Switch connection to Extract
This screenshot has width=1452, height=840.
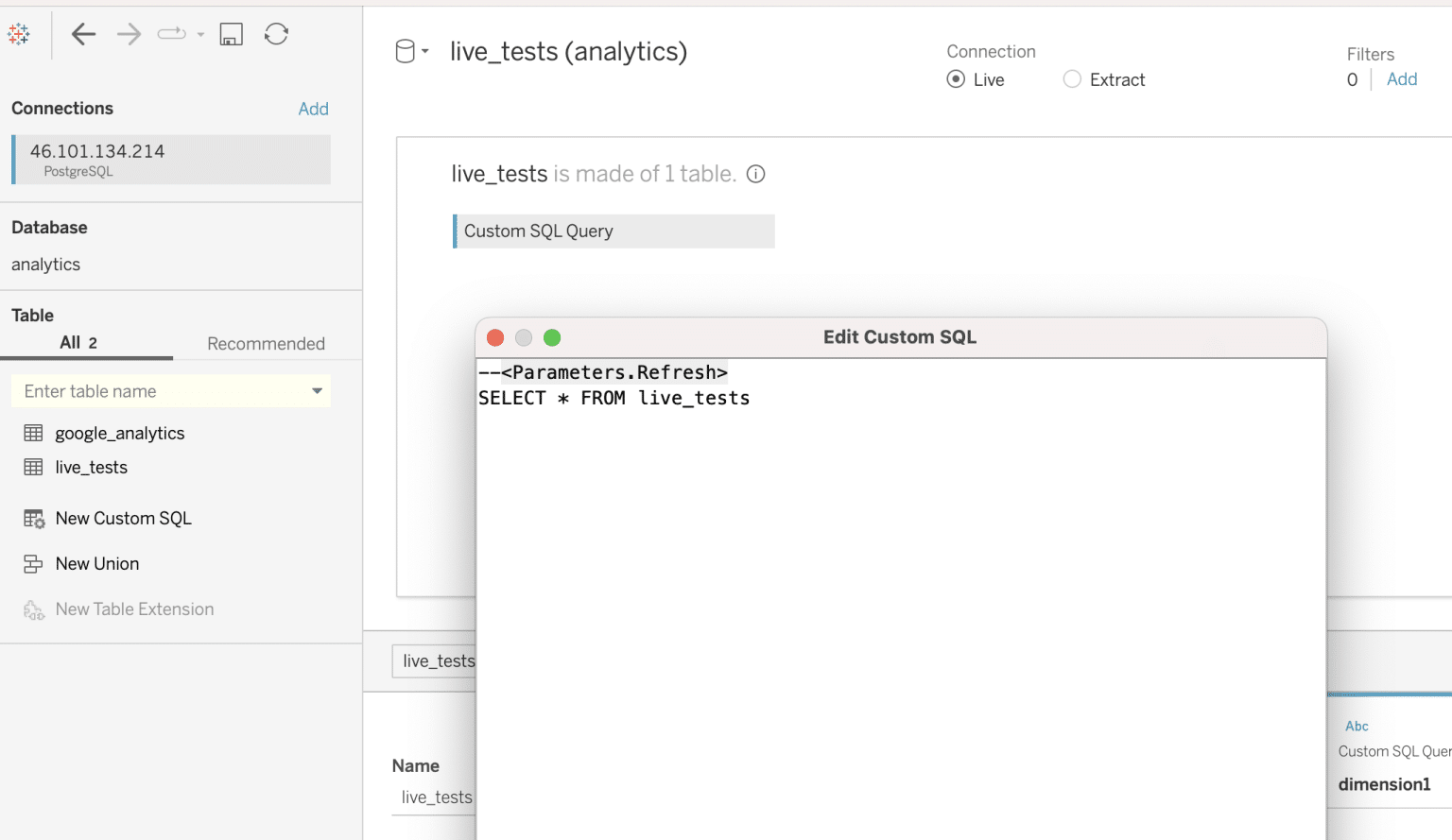tap(1072, 79)
